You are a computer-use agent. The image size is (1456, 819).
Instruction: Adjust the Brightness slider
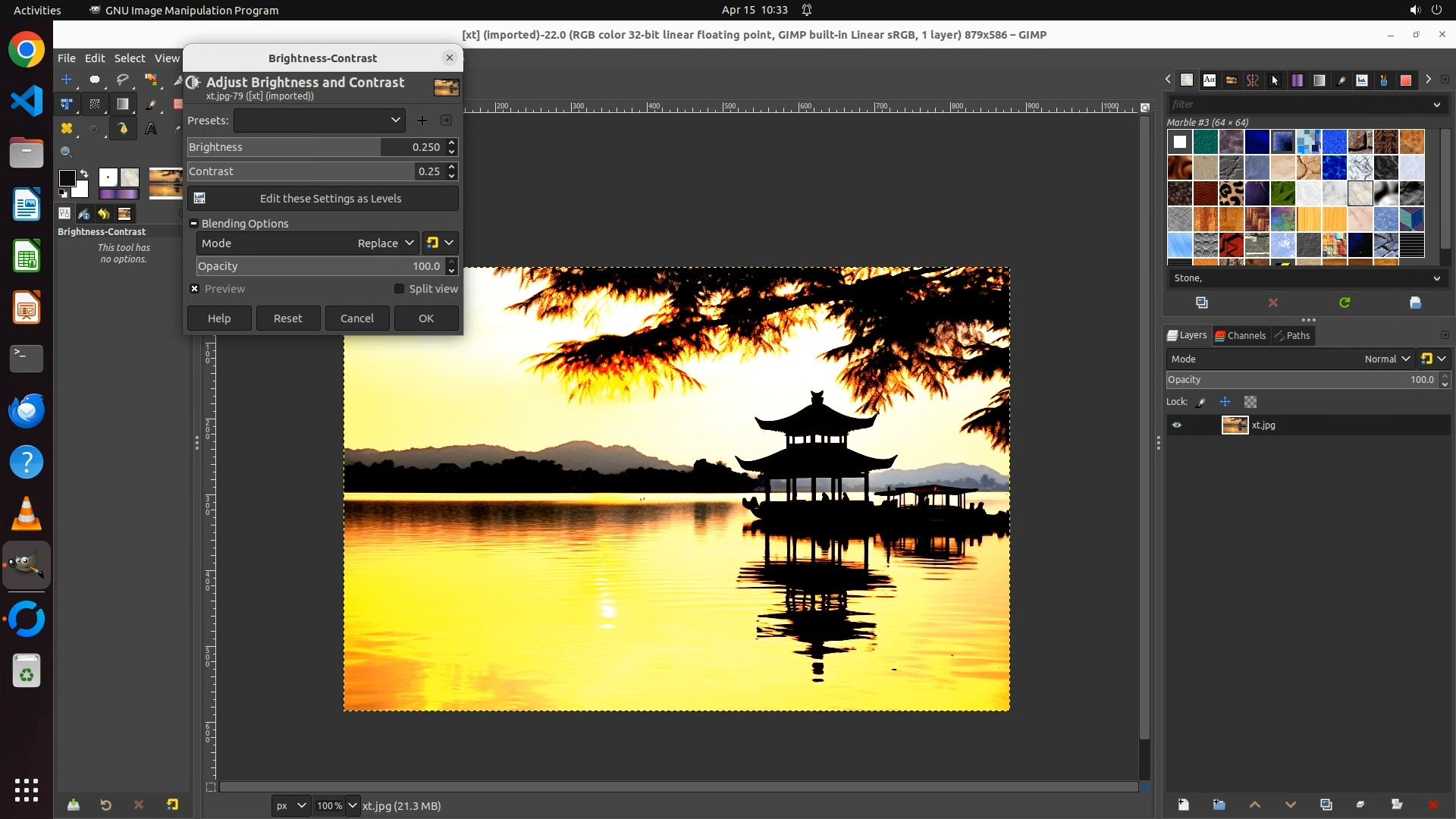[284, 147]
